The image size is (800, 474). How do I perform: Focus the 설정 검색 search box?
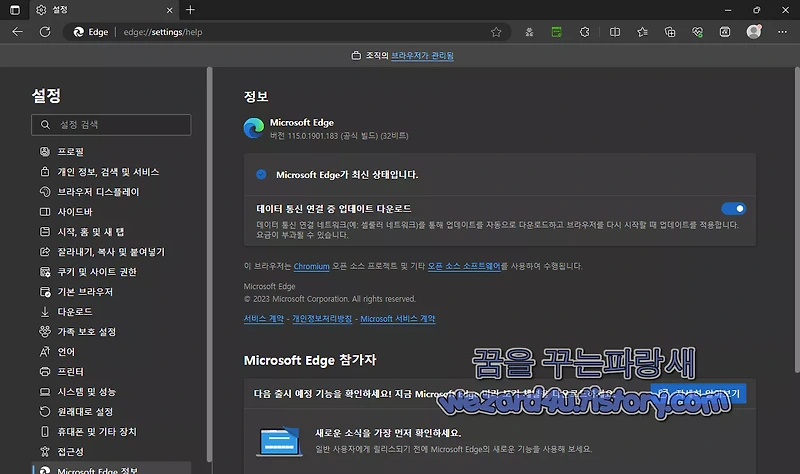(111, 124)
